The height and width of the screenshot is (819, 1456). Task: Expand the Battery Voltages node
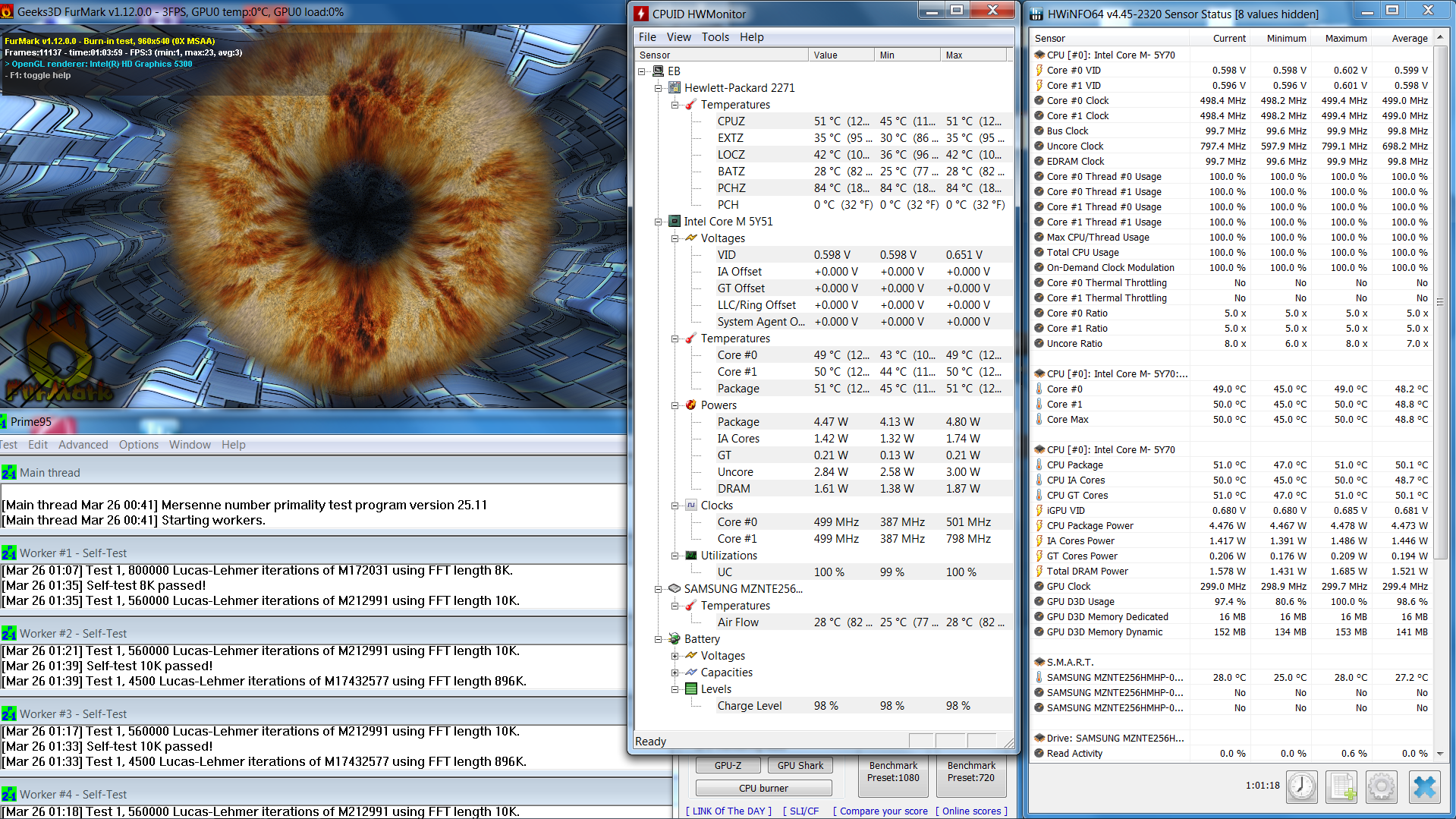[675, 656]
